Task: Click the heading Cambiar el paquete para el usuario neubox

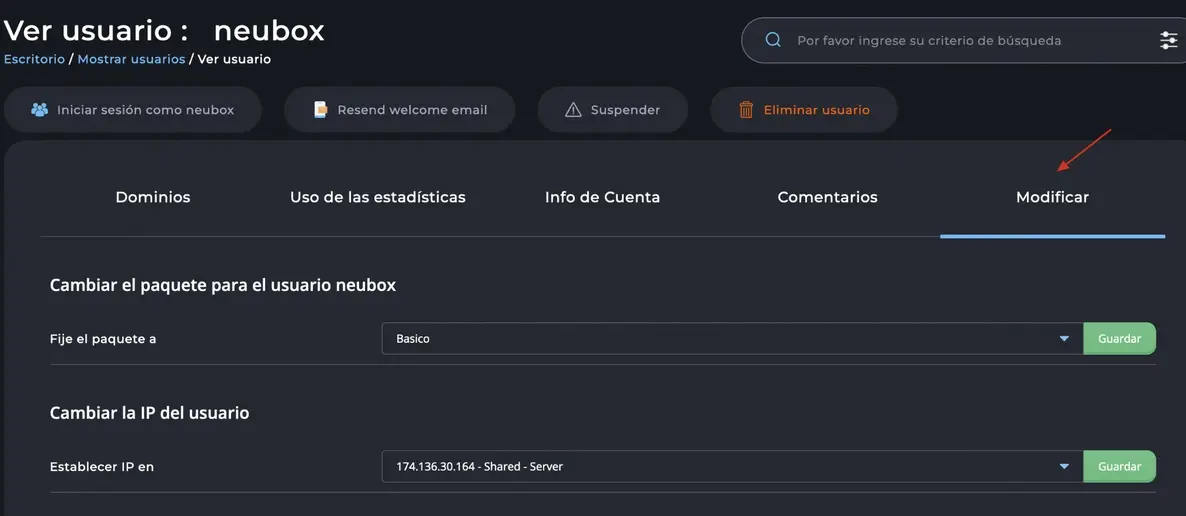Action: (222, 285)
